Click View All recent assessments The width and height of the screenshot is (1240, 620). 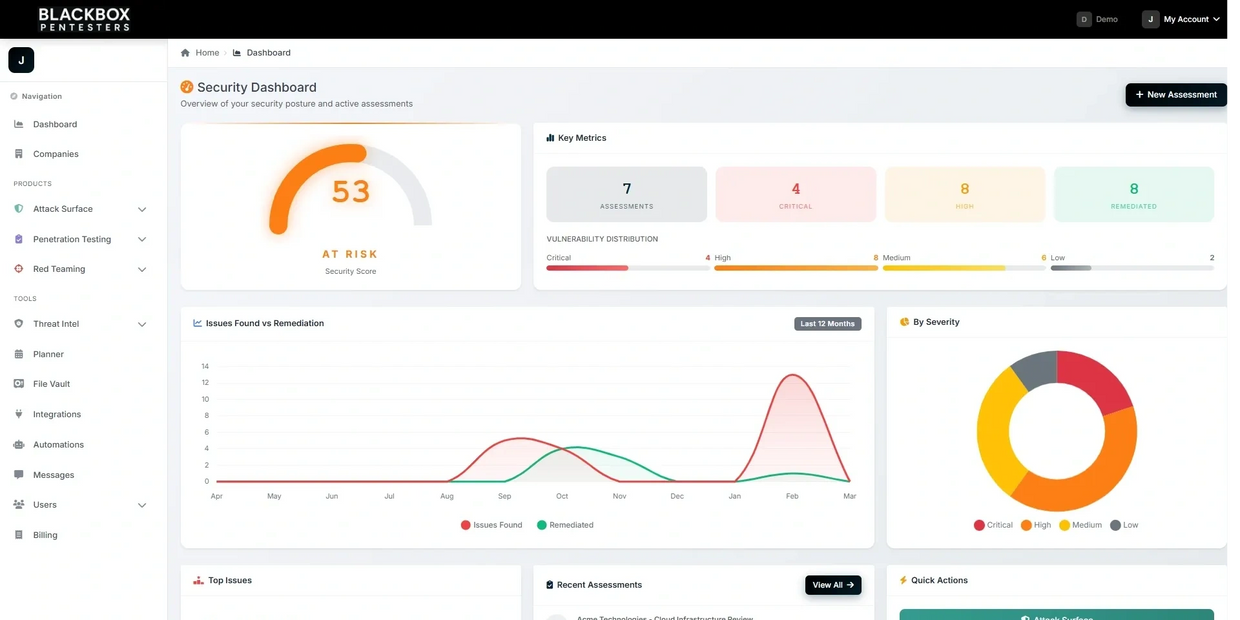(832, 585)
